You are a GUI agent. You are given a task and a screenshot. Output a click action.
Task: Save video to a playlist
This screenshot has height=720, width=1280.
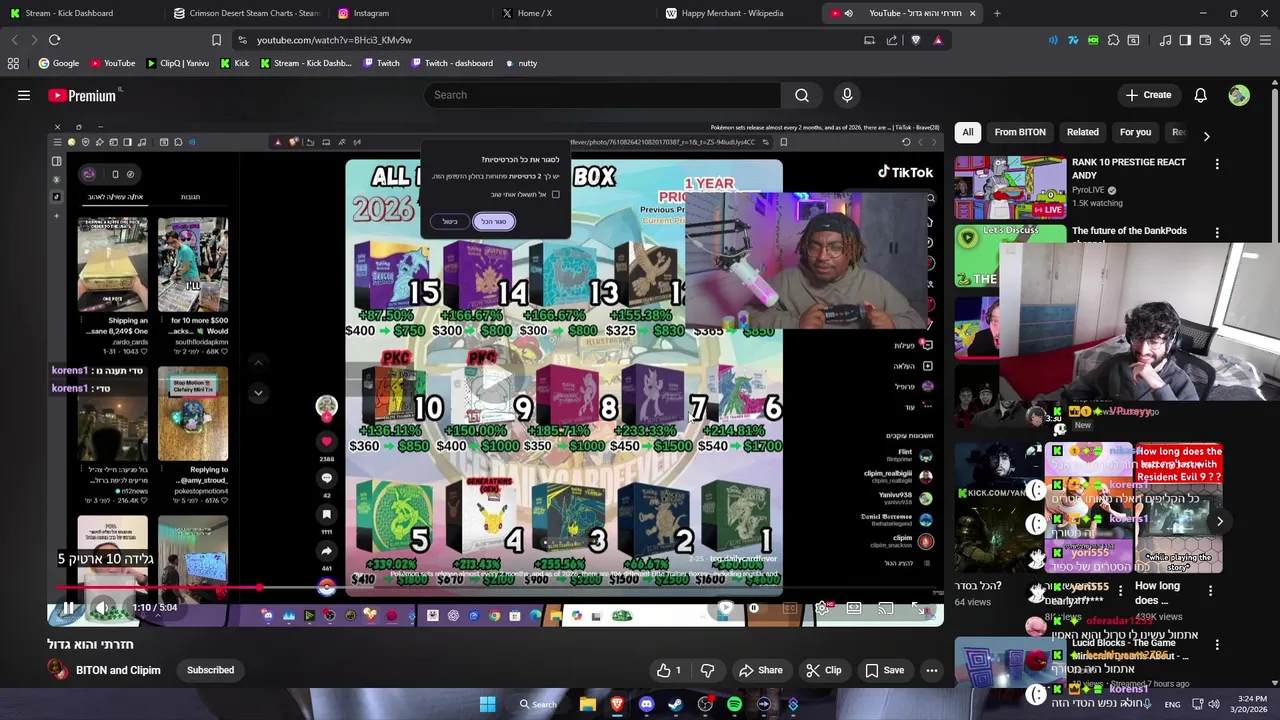(884, 670)
